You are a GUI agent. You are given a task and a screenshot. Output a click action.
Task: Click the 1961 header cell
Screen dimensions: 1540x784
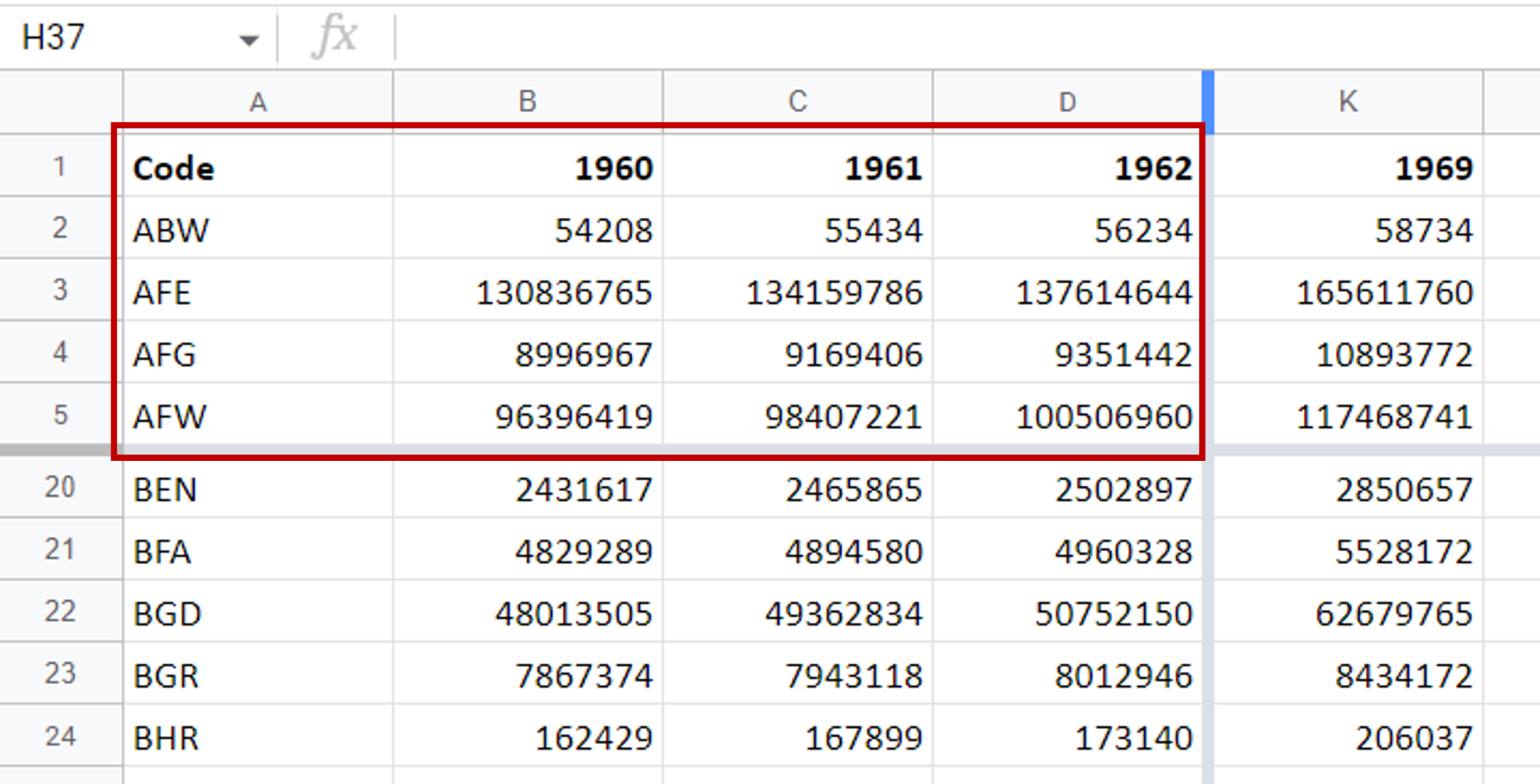798,167
